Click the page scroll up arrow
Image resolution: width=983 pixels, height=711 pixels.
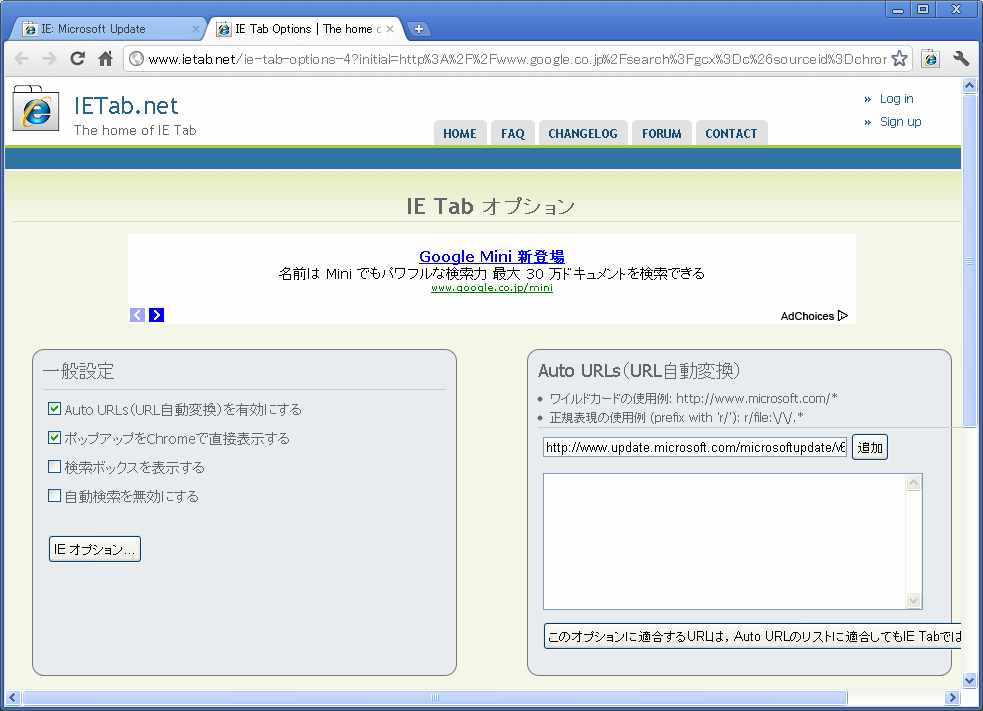(970, 86)
